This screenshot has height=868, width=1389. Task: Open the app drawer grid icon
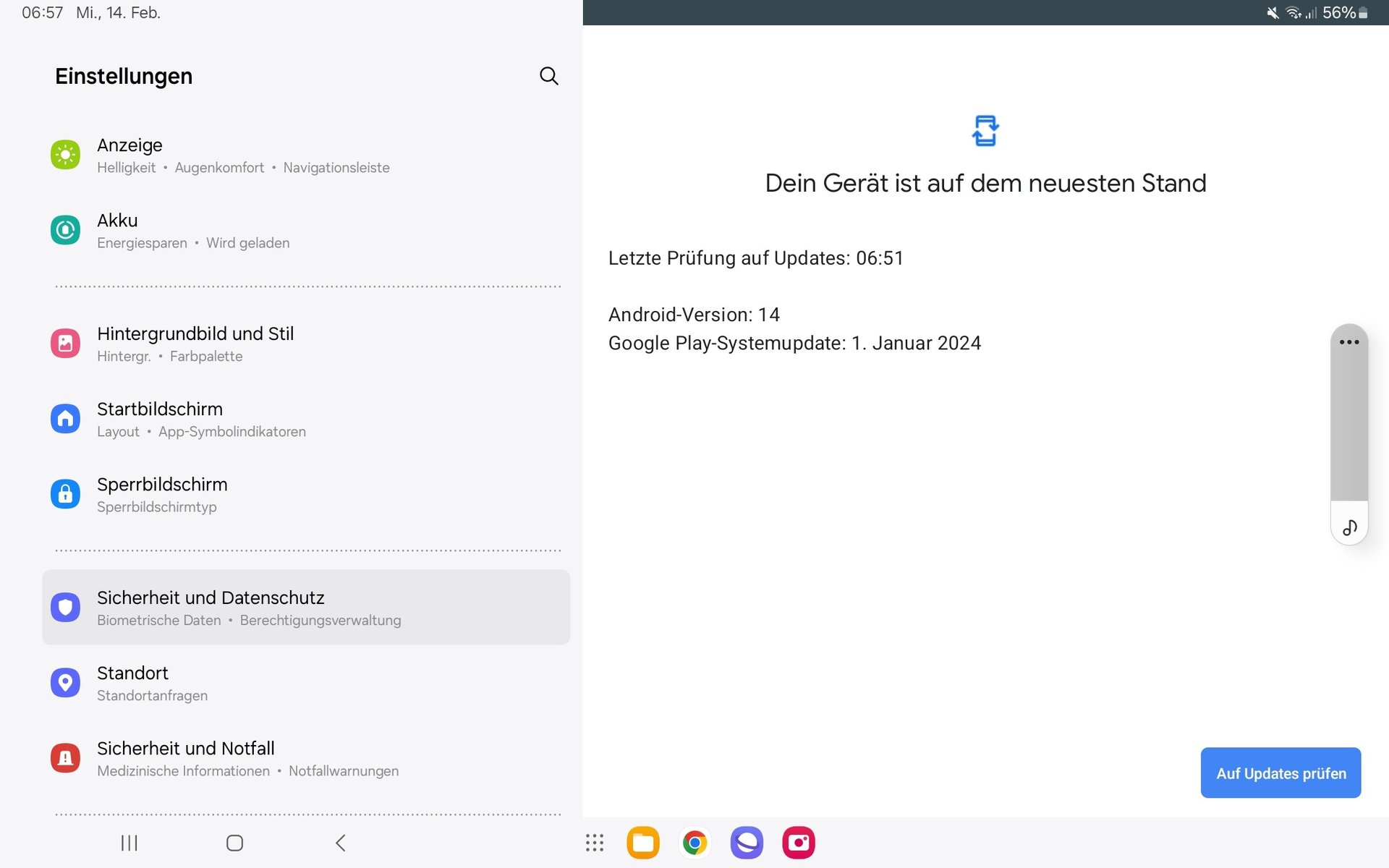click(594, 843)
